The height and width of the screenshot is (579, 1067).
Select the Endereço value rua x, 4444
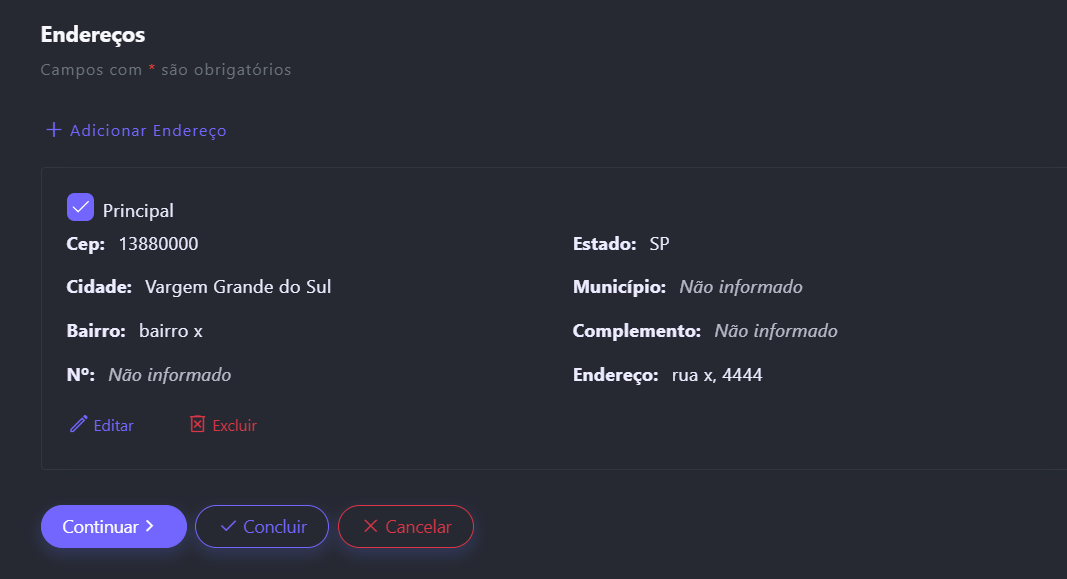(x=717, y=376)
